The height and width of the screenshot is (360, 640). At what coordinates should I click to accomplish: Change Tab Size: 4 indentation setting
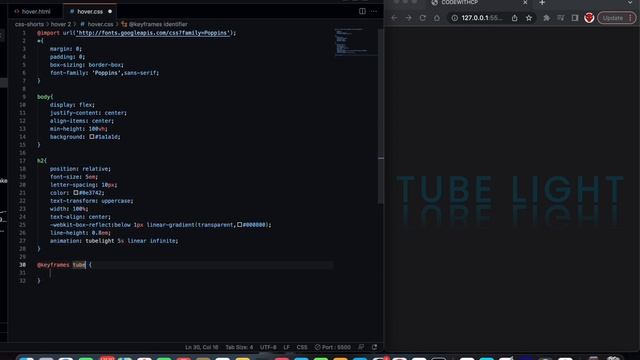(239, 347)
